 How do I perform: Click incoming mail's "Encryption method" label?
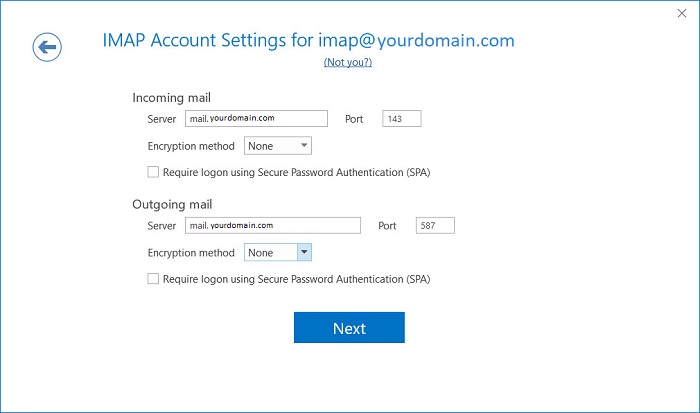(191, 146)
